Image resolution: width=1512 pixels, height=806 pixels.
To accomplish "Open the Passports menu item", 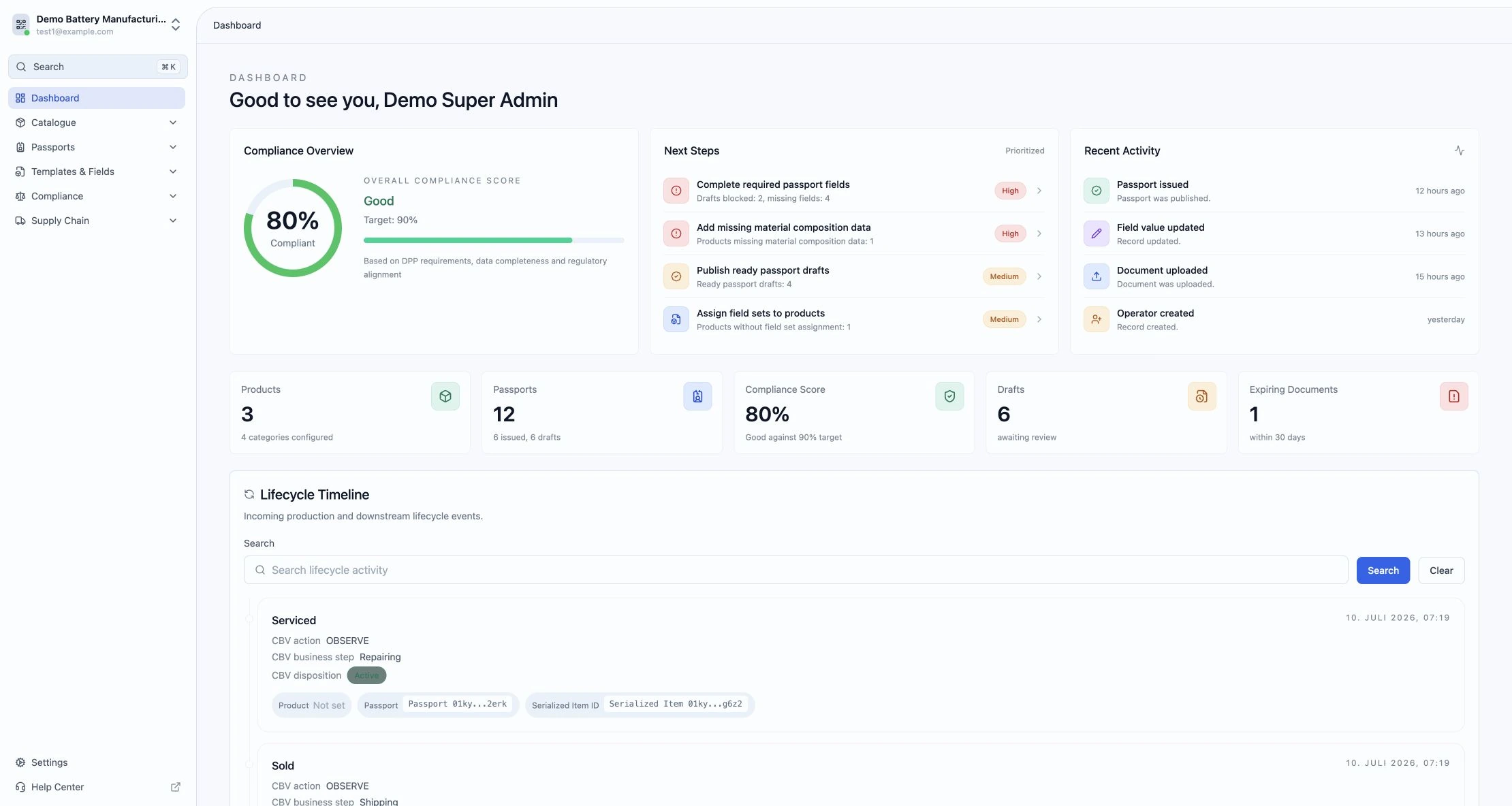I will click(x=97, y=147).
